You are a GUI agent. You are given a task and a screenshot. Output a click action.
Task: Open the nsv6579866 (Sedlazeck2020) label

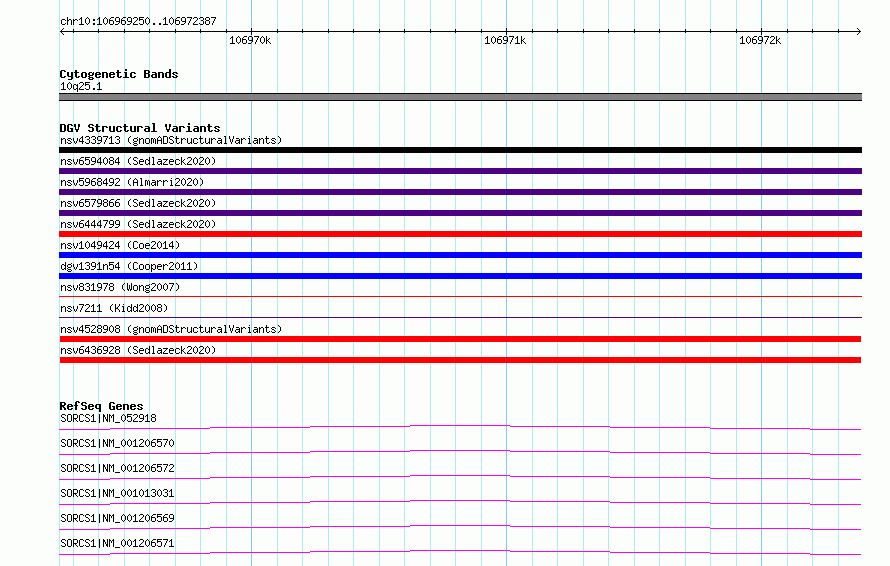pos(138,203)
